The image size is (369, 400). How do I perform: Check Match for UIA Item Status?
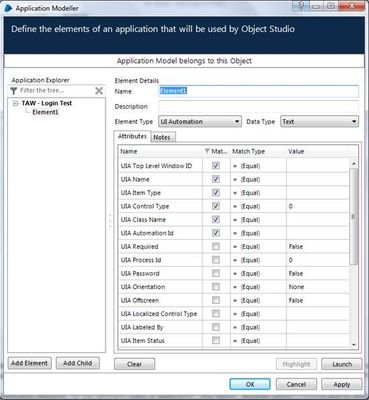[x=216, y=340]
